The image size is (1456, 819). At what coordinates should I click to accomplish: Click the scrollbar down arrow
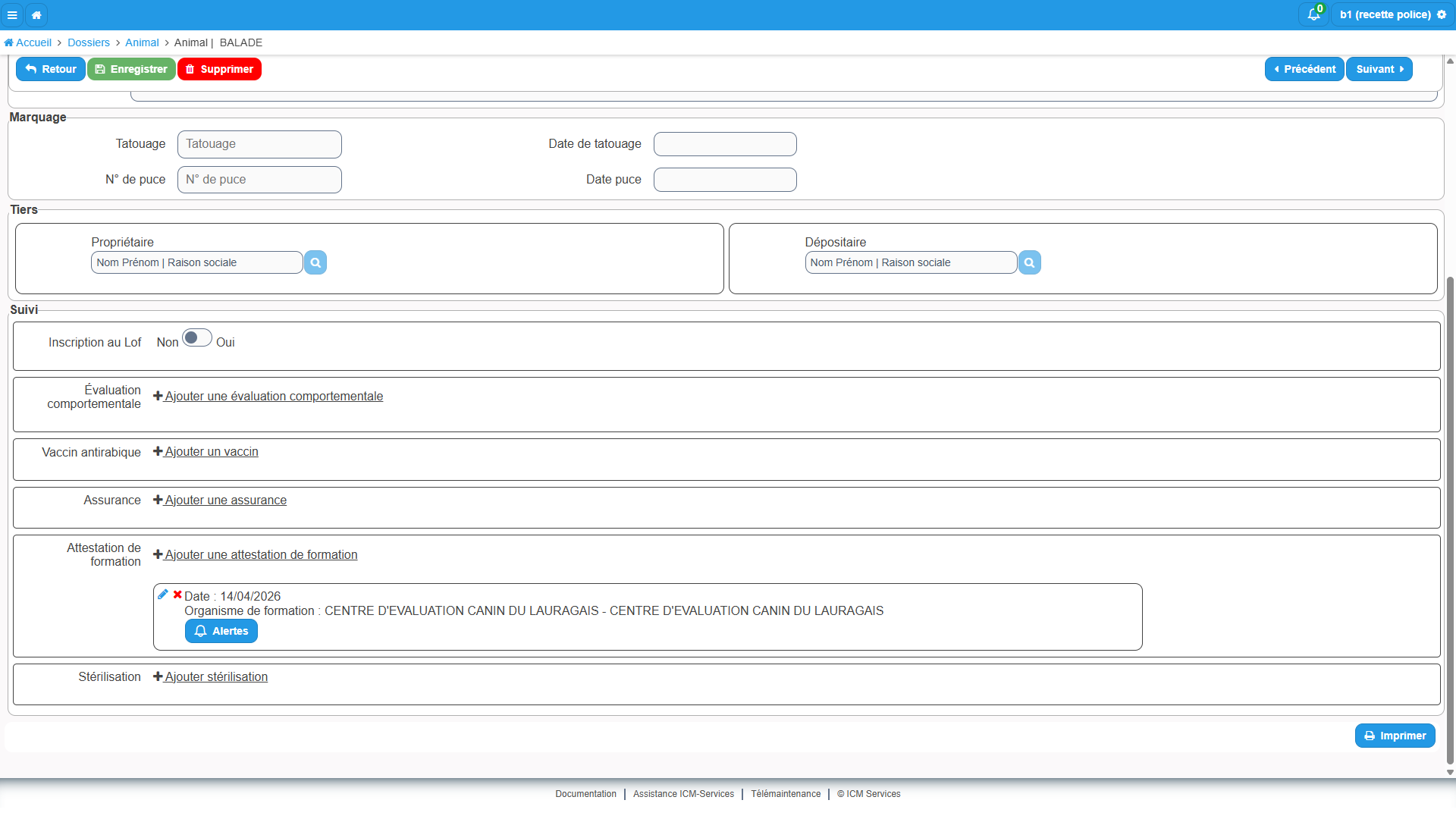[x=1450, y=773]
